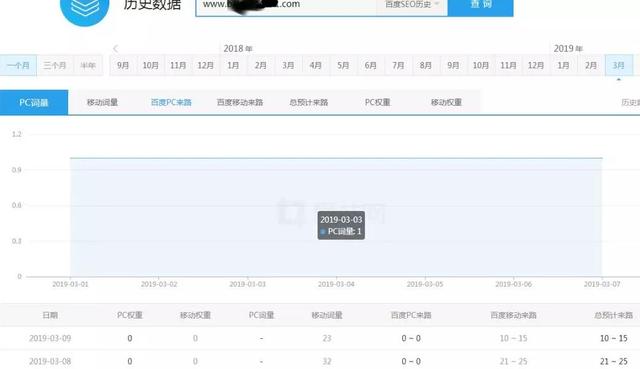Select the 半年 time range
This screenshot has width=640, height=369.
point(88,65)
